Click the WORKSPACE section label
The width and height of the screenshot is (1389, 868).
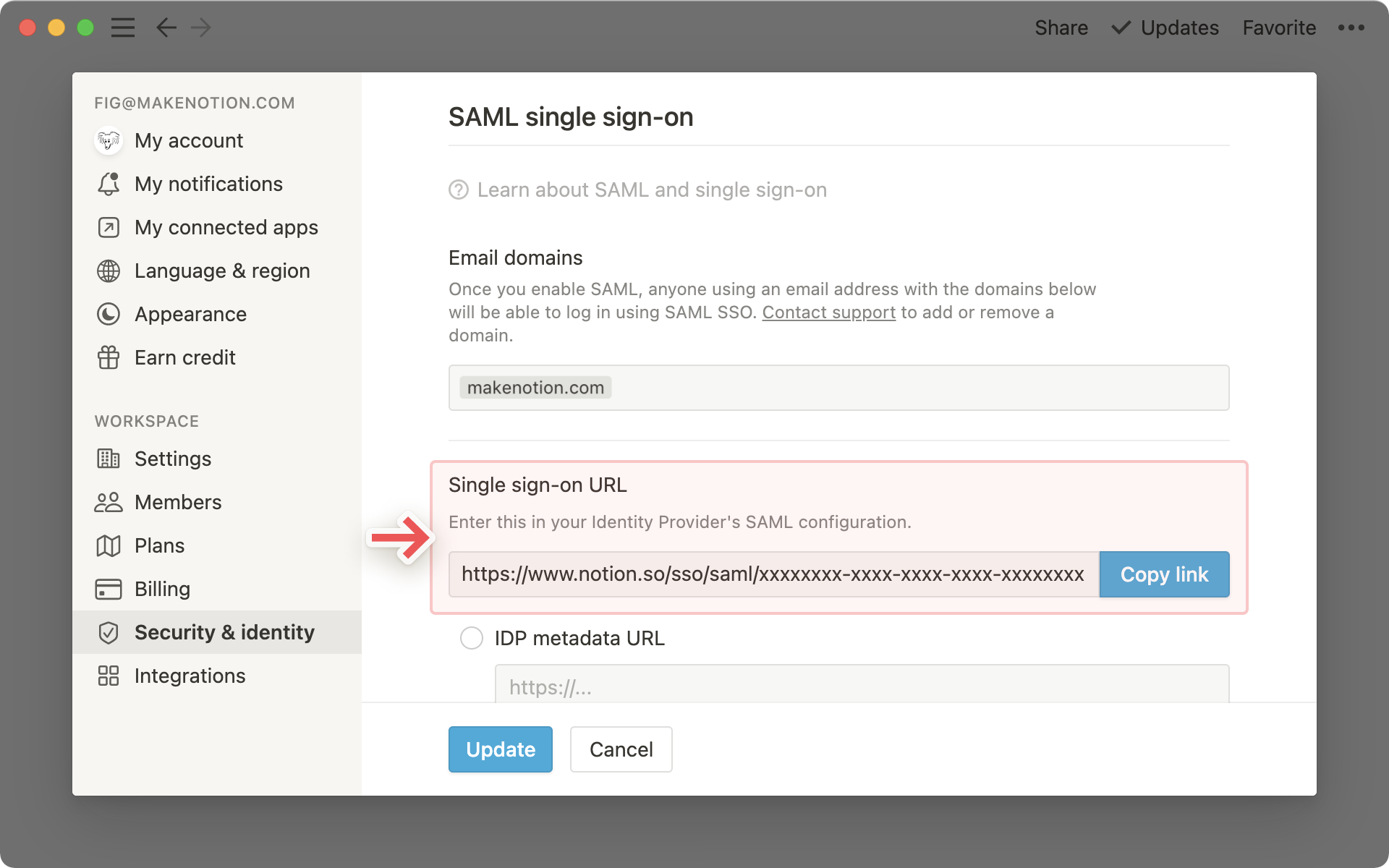147,421
